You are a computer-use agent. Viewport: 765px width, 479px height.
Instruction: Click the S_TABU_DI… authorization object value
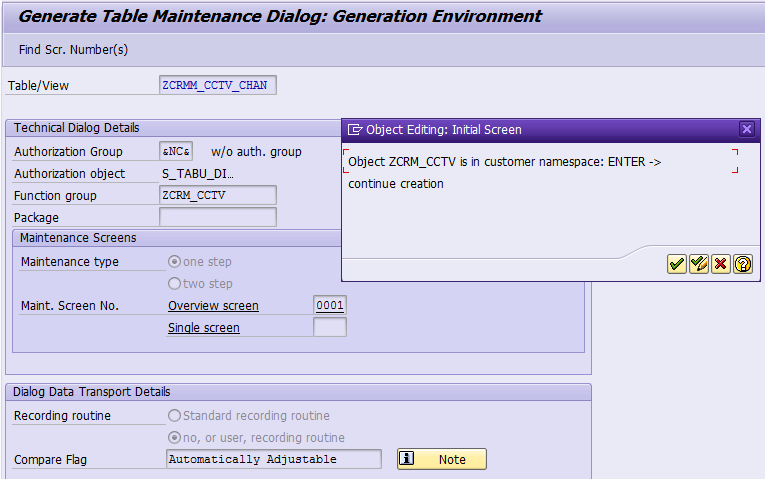[198, 174]
